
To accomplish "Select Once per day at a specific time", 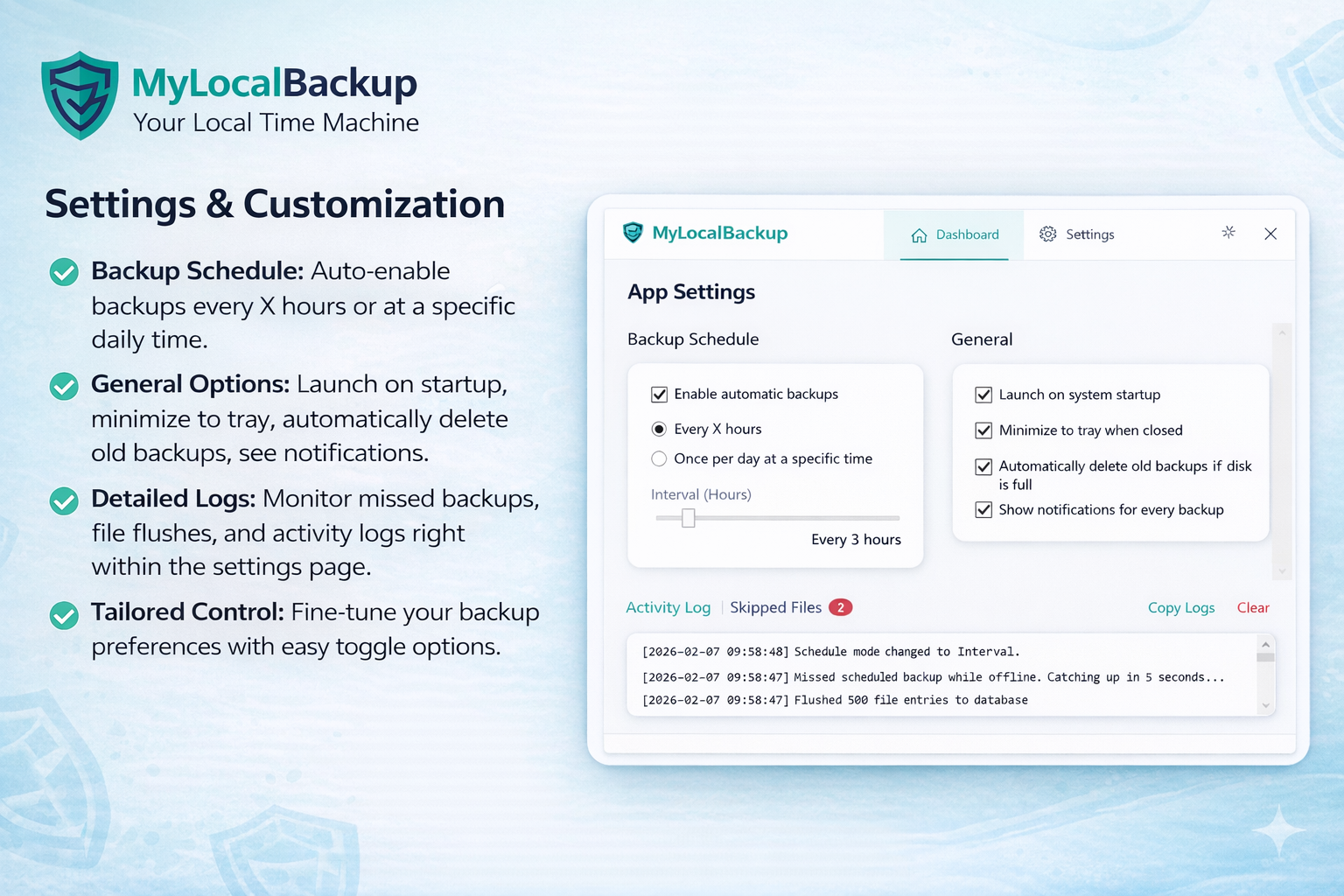I will [659, 458].
